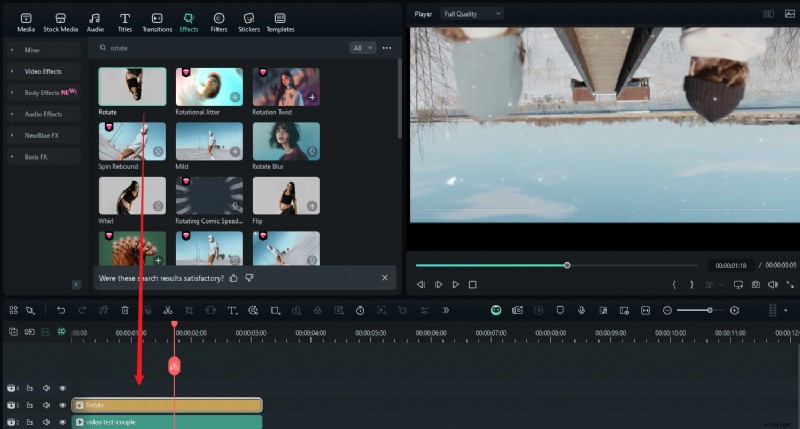This screenshot has height=429, width=800.
Task: Zoom in the timeline with plus
Action: [x=734, y=310]
